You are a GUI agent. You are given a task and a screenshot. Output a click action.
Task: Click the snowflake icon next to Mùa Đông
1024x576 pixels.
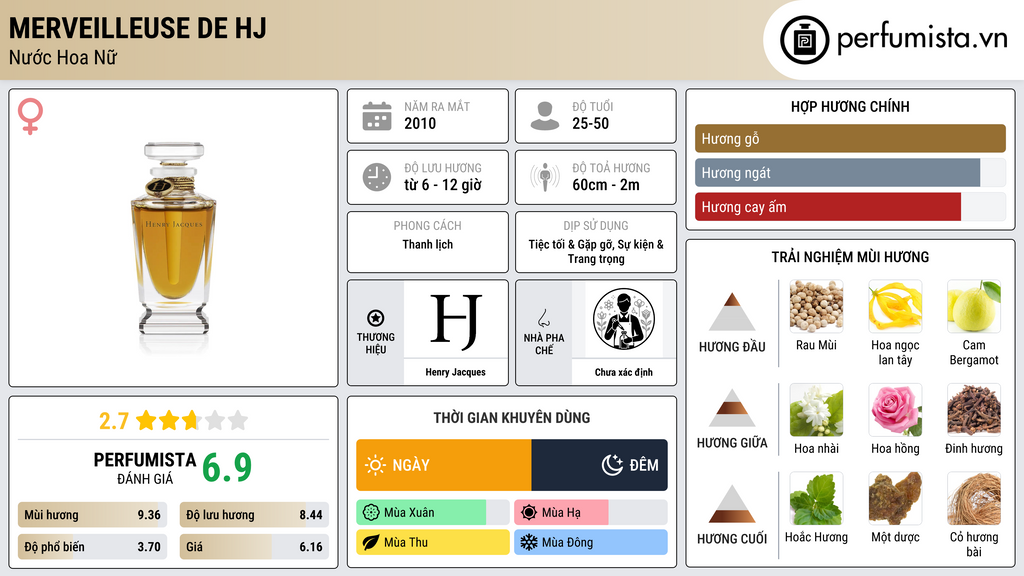click(x=529, y=542)
